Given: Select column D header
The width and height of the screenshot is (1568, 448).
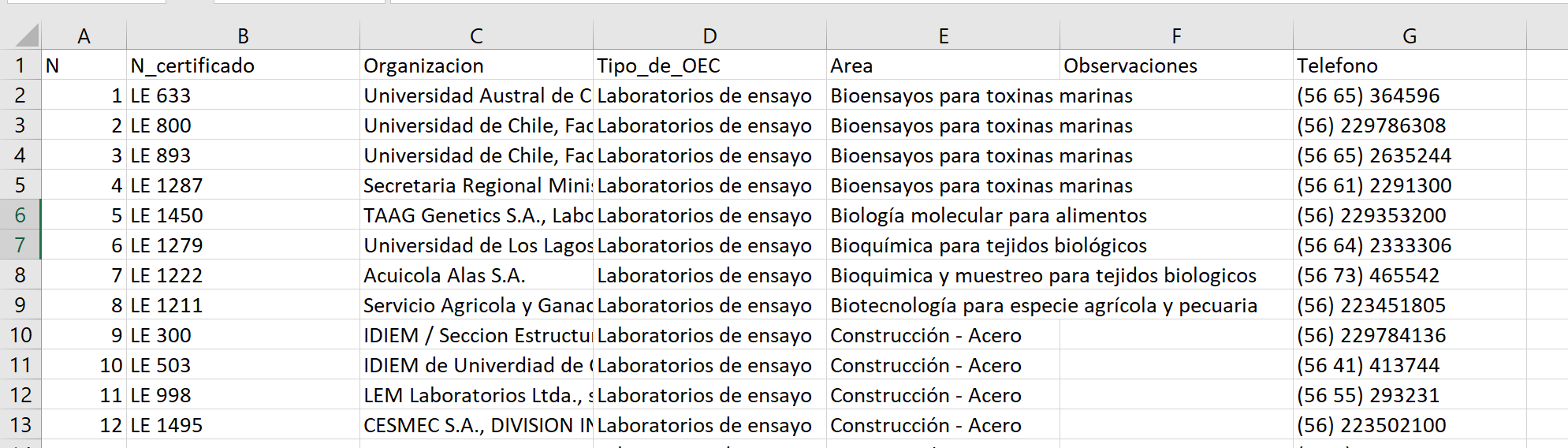Looking at the screenshot, I should tap(710, 35).
